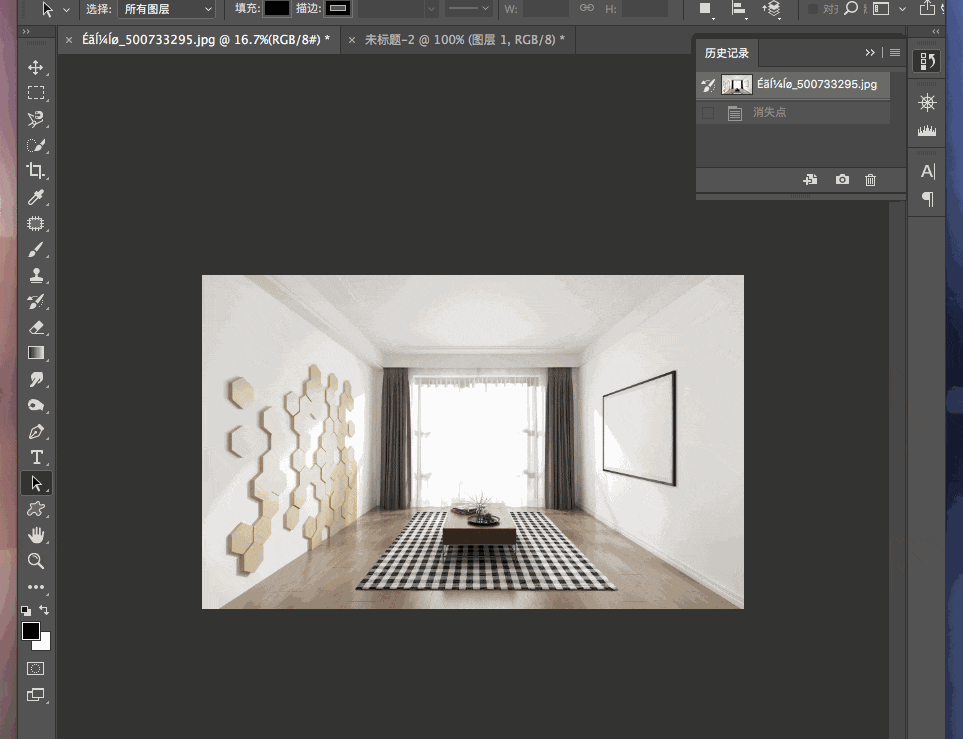The height and width of the screenshot is (739, 963).
Task: Toggle history brush source for 消失点
Action: [x=708, y=112]
